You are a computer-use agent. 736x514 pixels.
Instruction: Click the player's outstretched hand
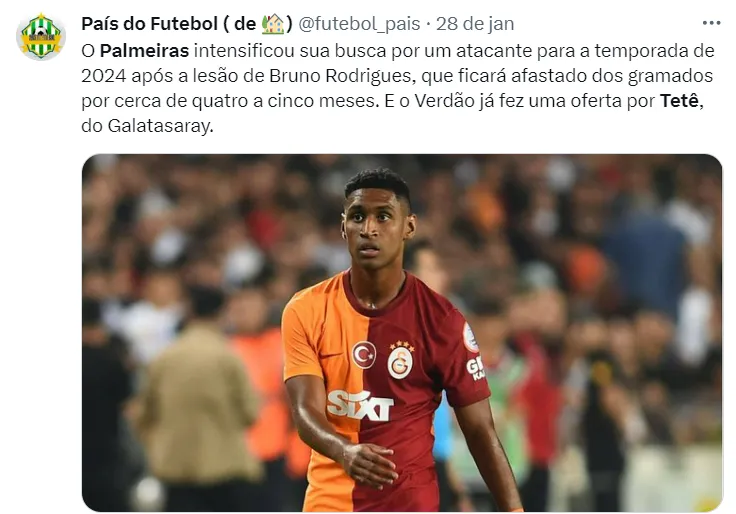click(x=370, y=464)
